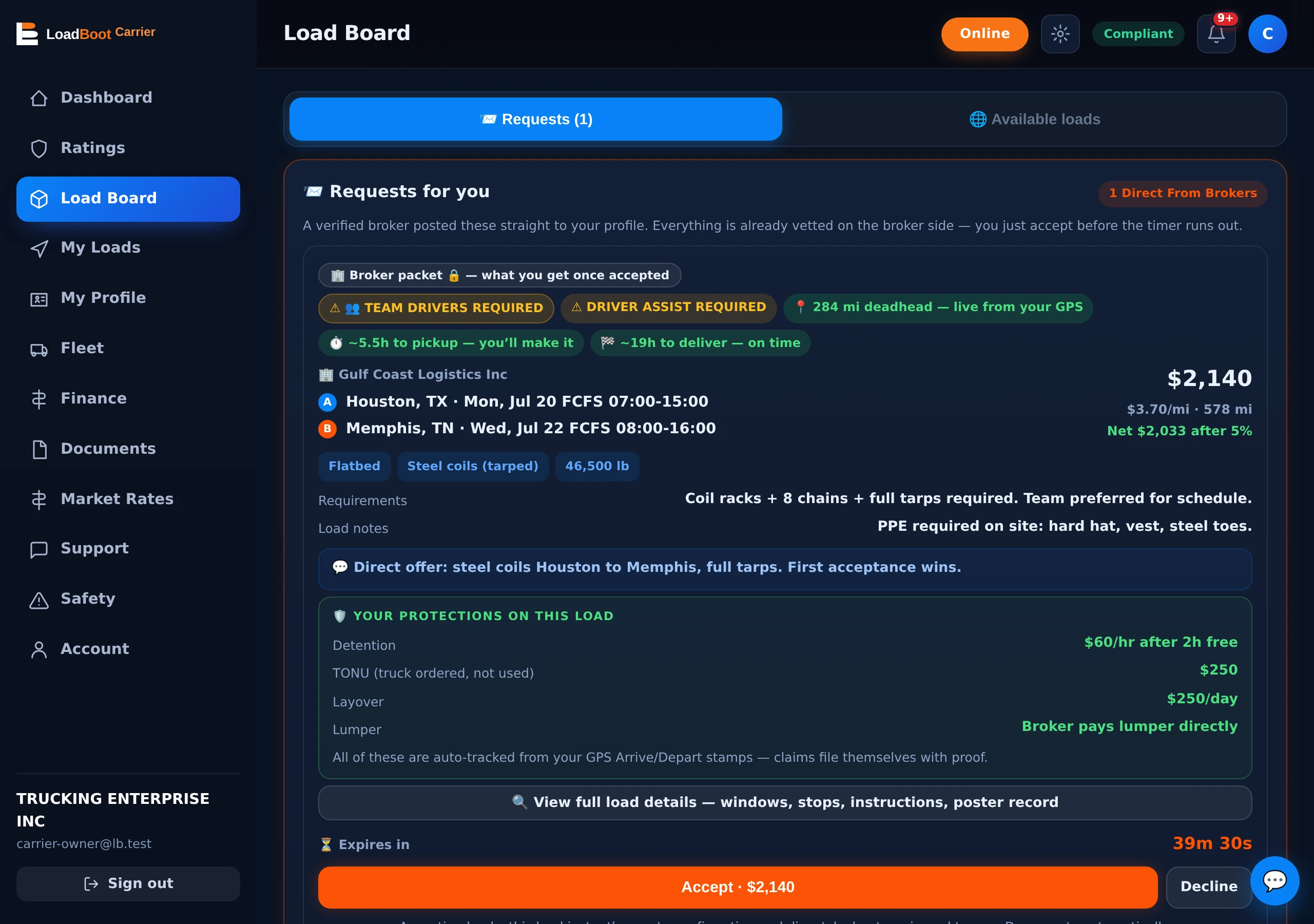The image size is (1314, 924).
Task: Open My Profile section
Action: (x=128, y=298)
